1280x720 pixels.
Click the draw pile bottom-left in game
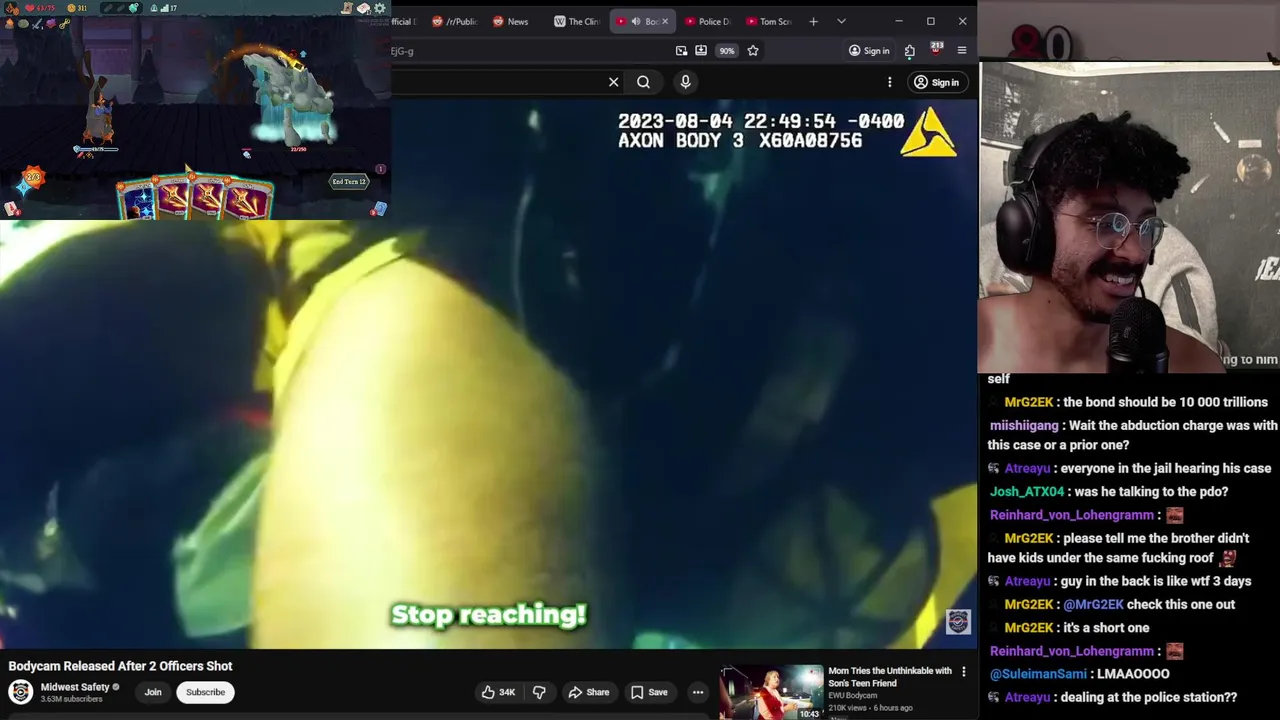coord(11,208)
